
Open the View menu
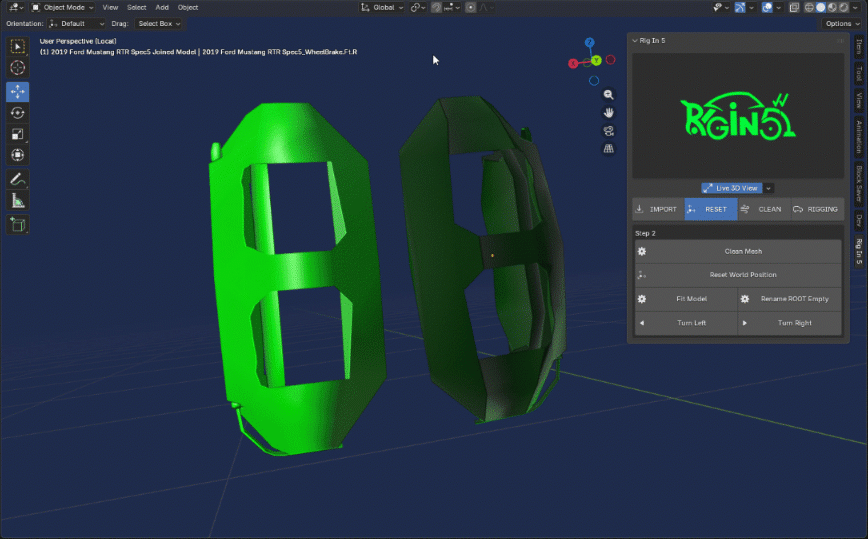(110, 7)
